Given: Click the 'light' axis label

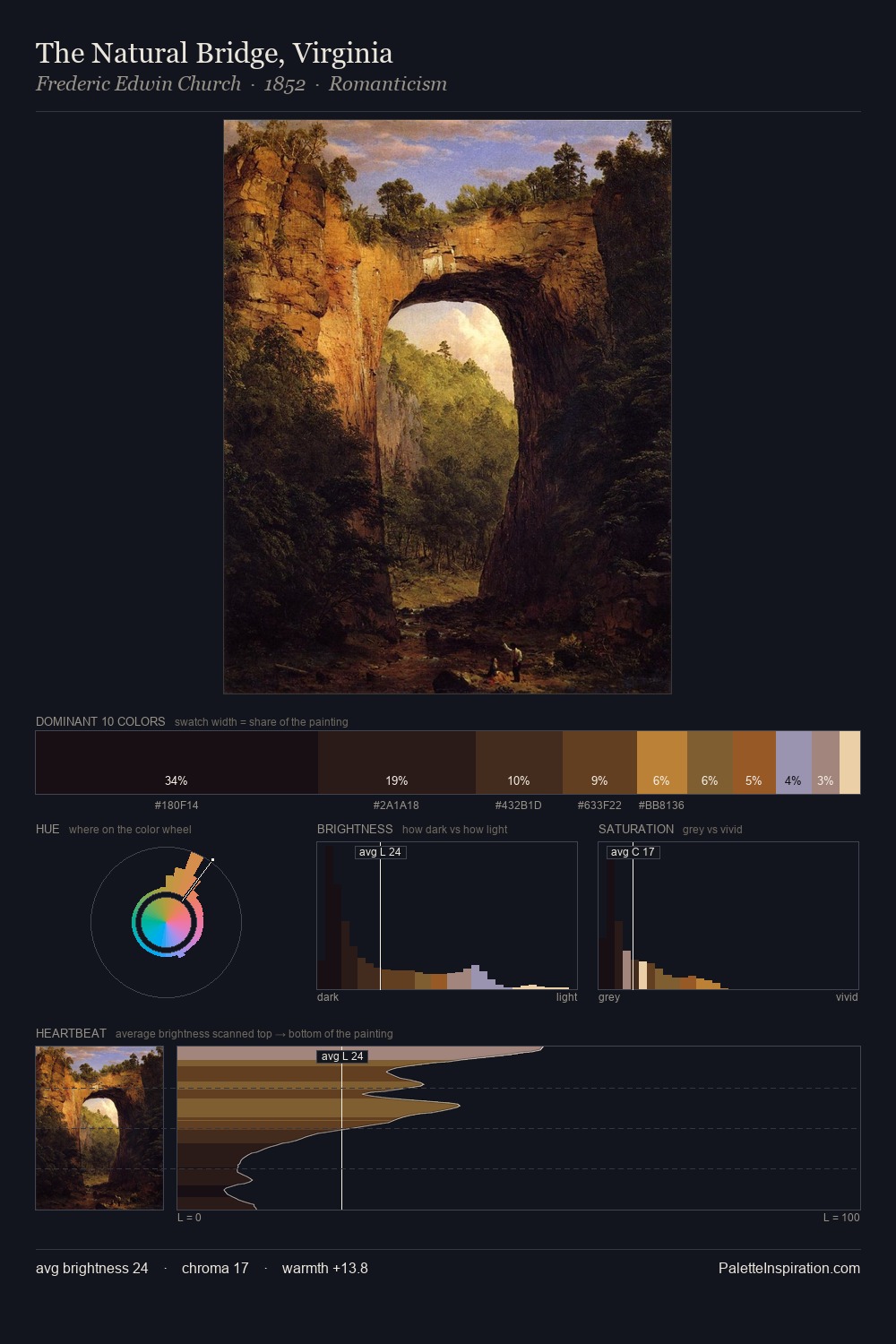Looking at the screenshot, I should [x=566, y=997].
